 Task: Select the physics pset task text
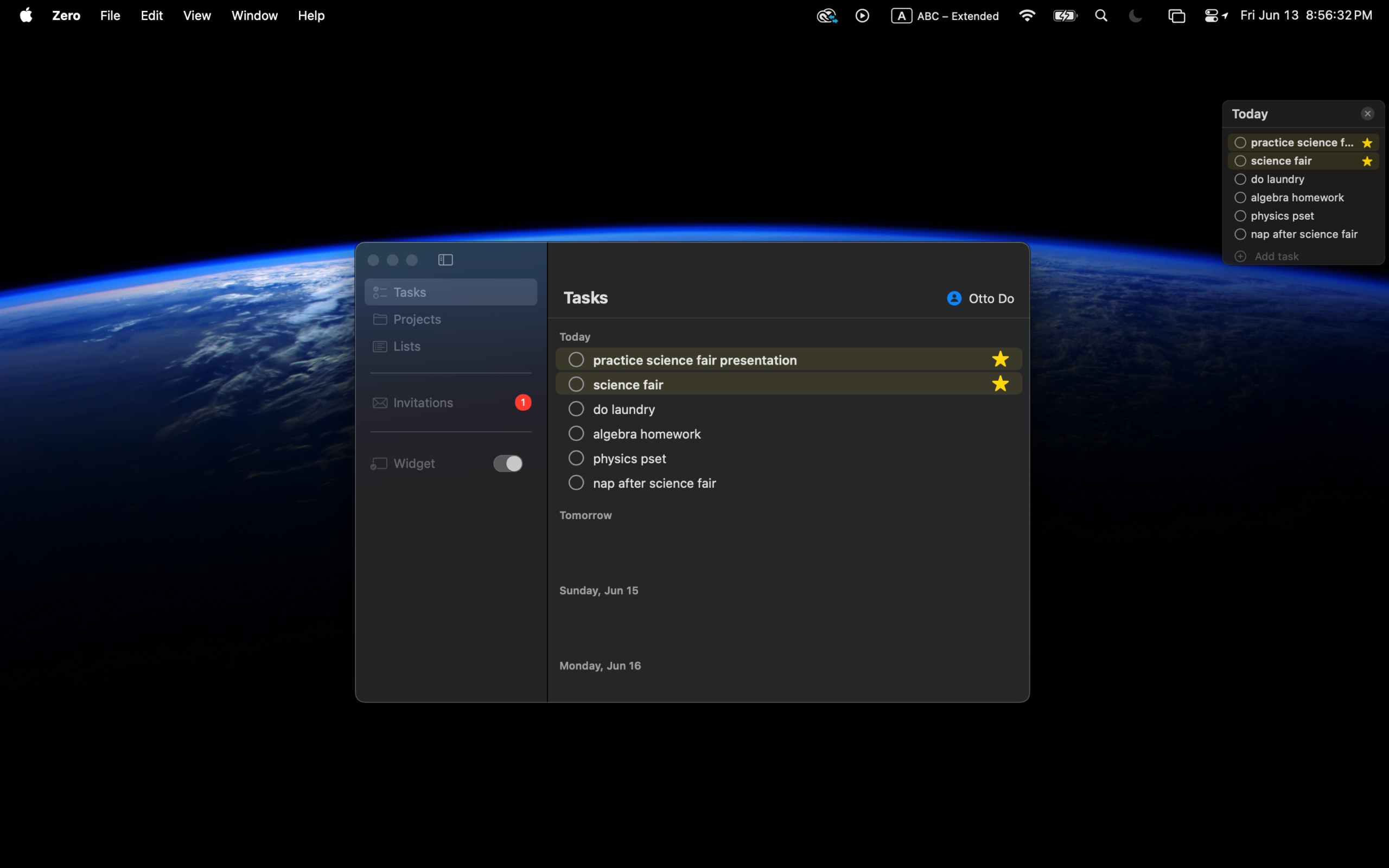[x=629, y=459]
